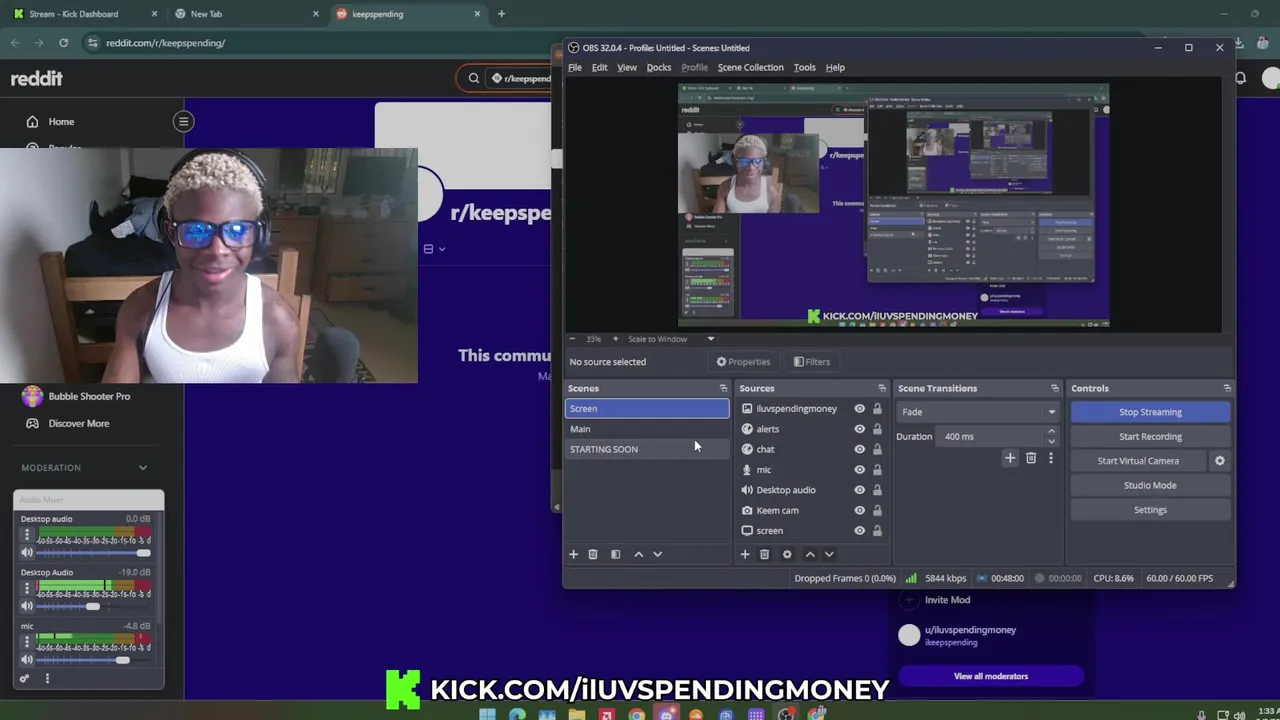Move source up in Sources toolbar
1280x720 pixels.
click(x=810, y=554)
